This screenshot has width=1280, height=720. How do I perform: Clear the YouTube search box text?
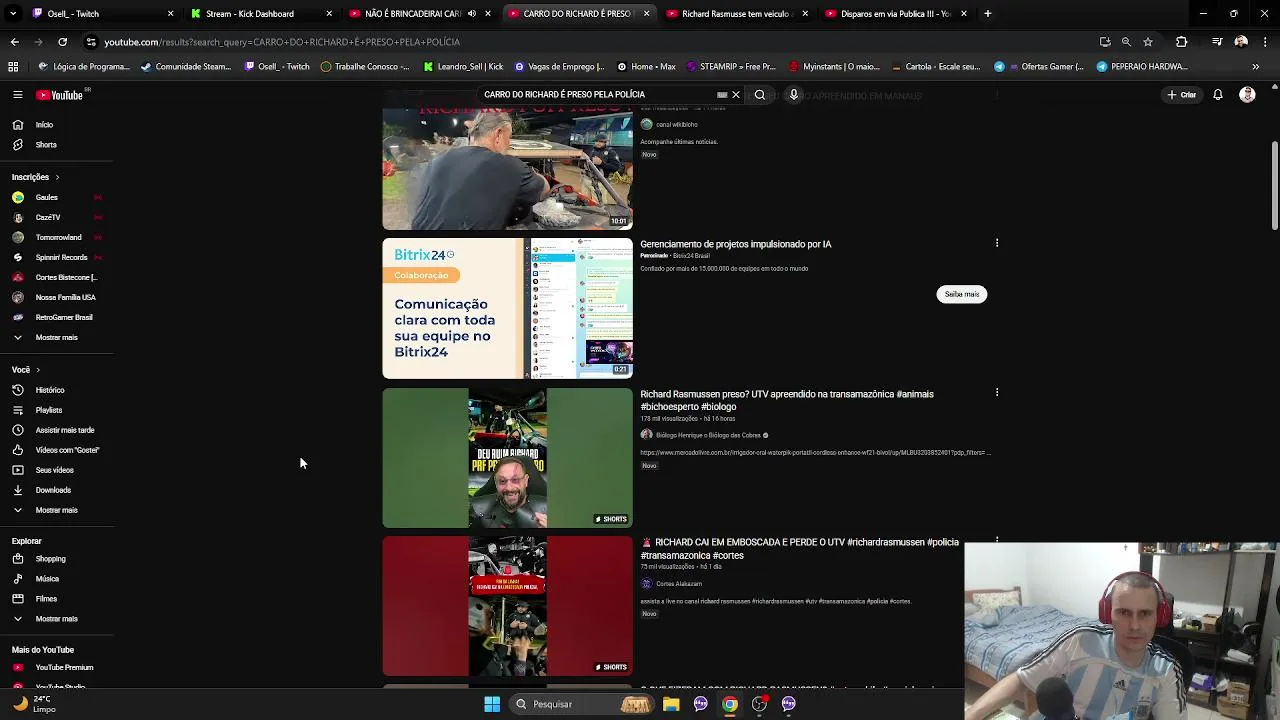click(736, 95)
